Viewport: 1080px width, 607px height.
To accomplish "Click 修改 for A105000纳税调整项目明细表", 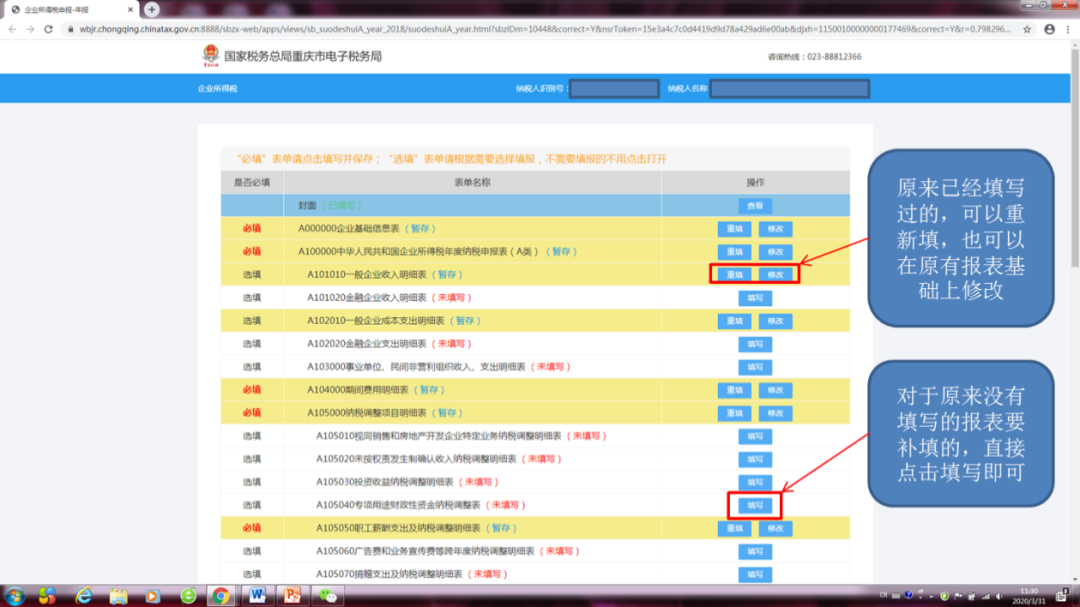I will (x=775, y=413).
